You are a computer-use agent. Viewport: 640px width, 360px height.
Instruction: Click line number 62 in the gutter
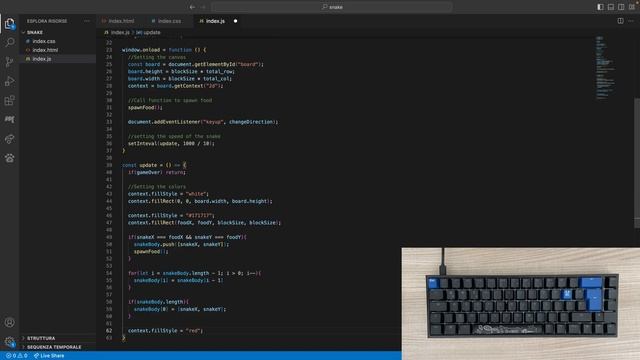109,331
